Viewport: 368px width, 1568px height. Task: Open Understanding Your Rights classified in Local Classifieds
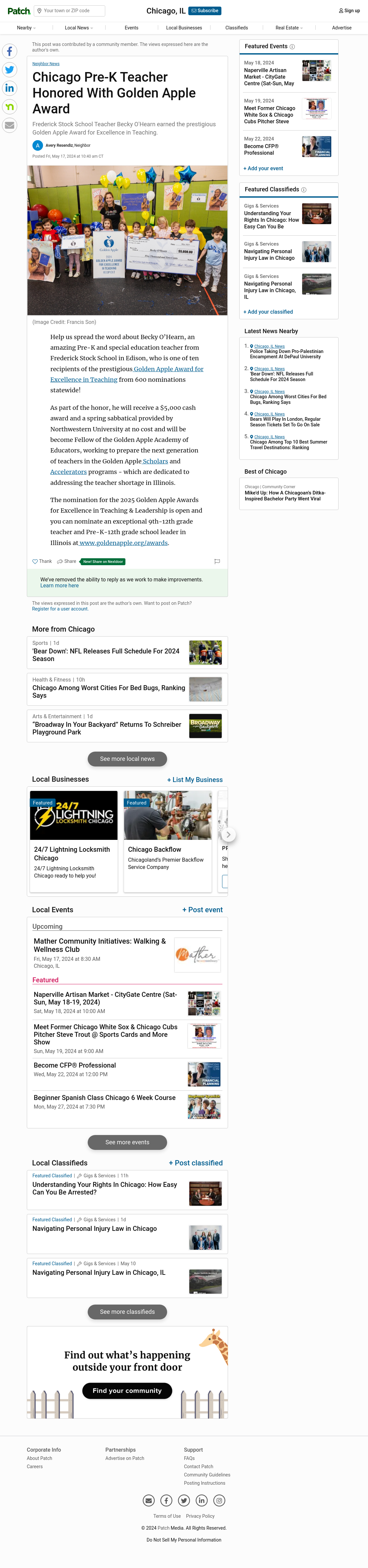click(x=105, y=1189)
